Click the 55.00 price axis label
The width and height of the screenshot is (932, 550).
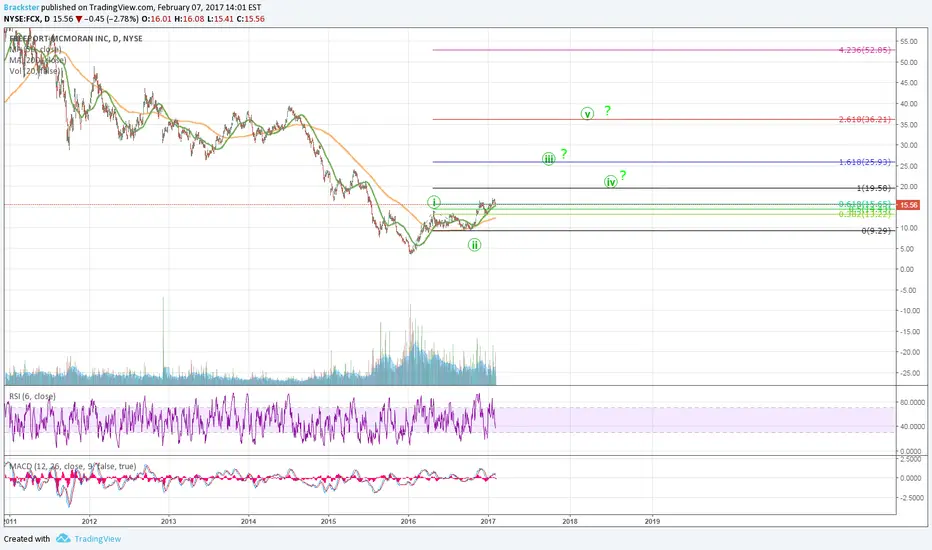tap(908, 42)
